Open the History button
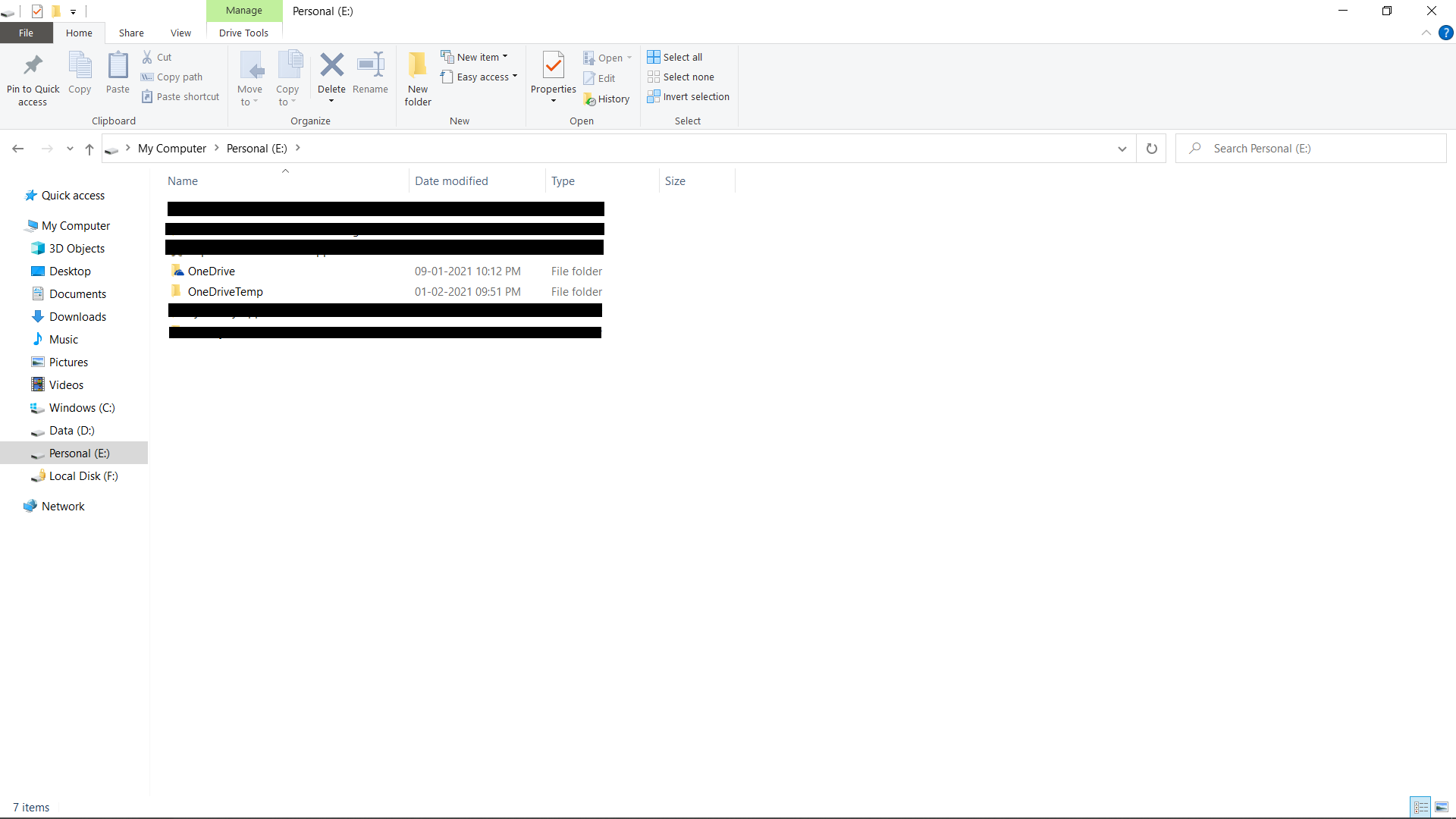Screen dimensions: 1456x819 (607, 99)
